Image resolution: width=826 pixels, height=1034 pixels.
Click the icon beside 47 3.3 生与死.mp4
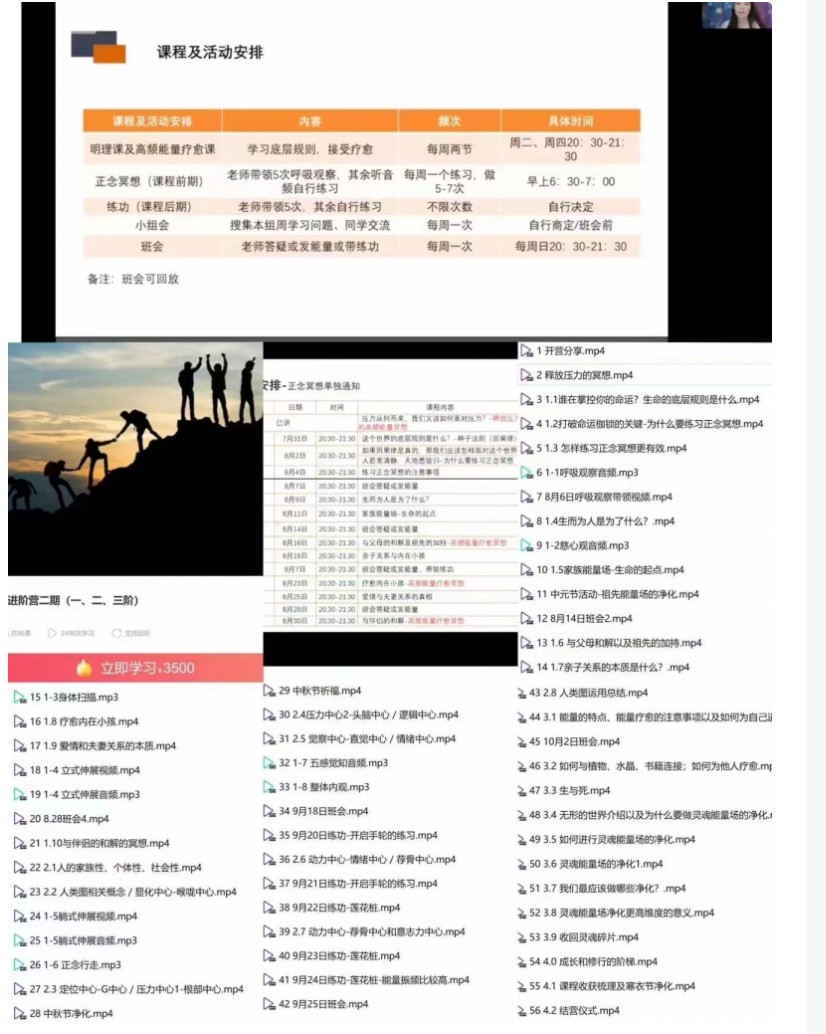pos(521,791)
